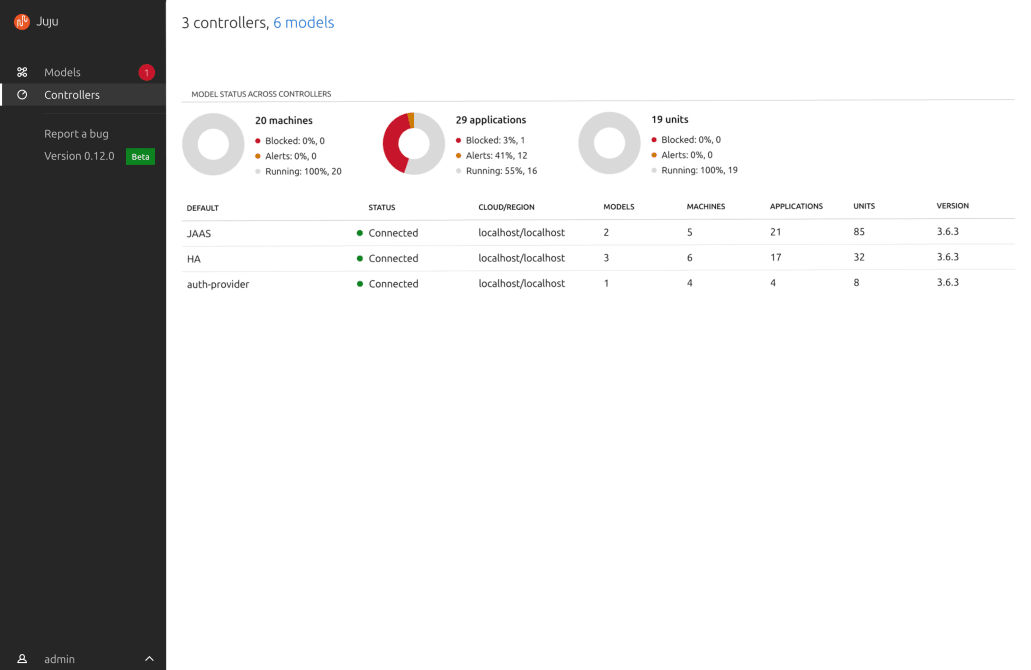Viewport: 1031px width, 670px height.
Task: Click the red notification badge on Models
Action: pos(147,72)
